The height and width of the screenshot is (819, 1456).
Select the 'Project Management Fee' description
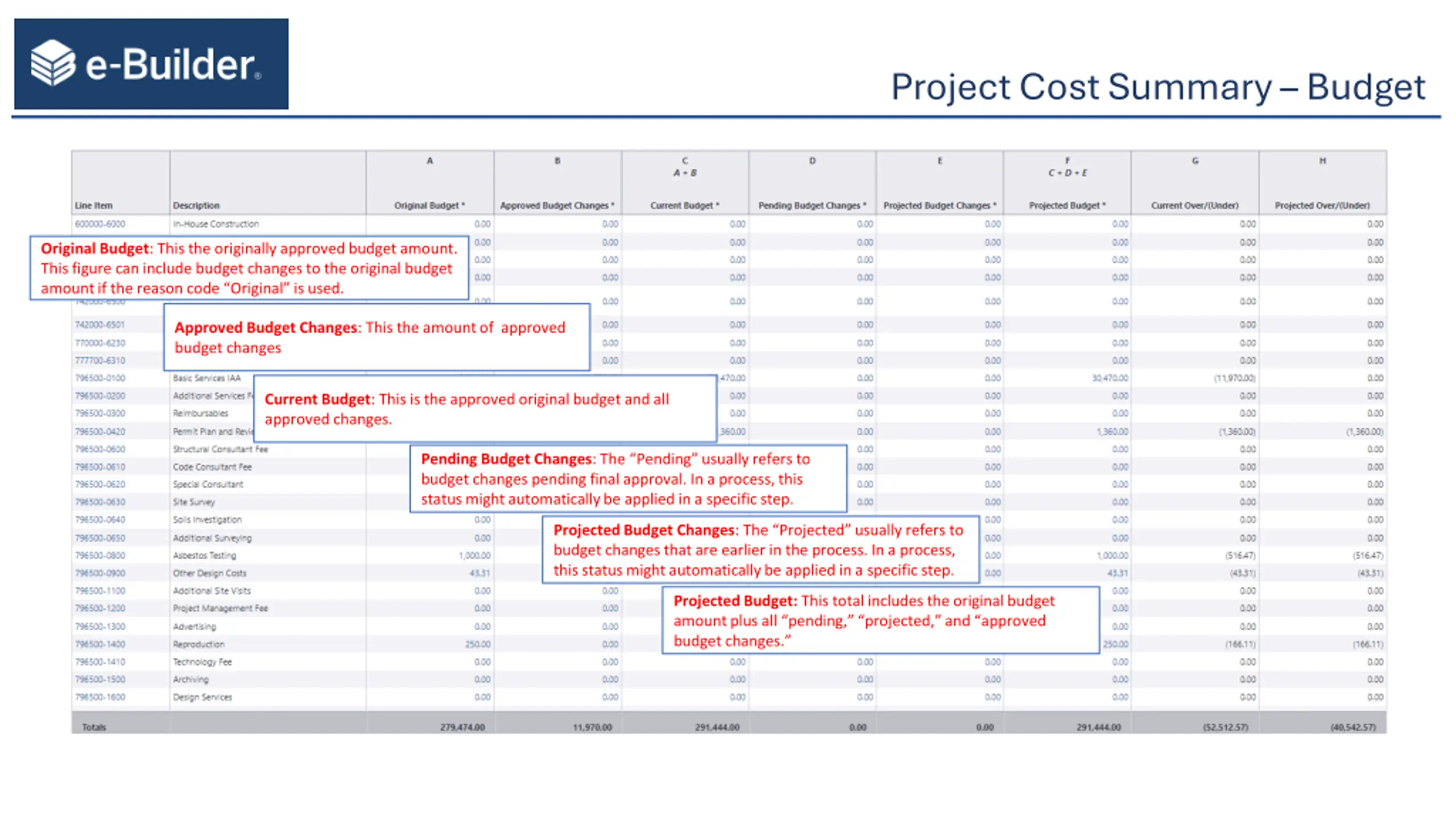[x=221, y=609]
